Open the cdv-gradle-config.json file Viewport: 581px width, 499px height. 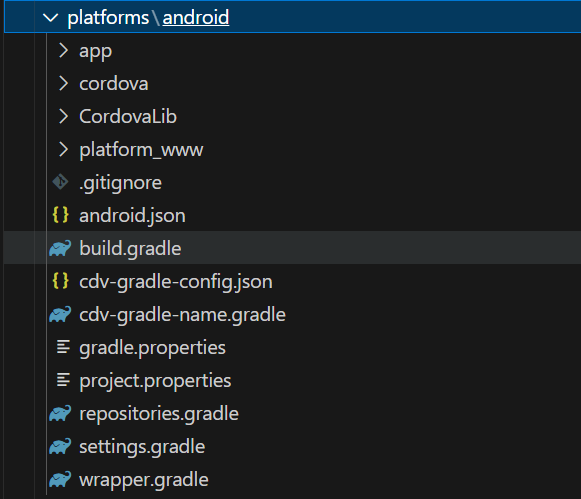[176, 282]
